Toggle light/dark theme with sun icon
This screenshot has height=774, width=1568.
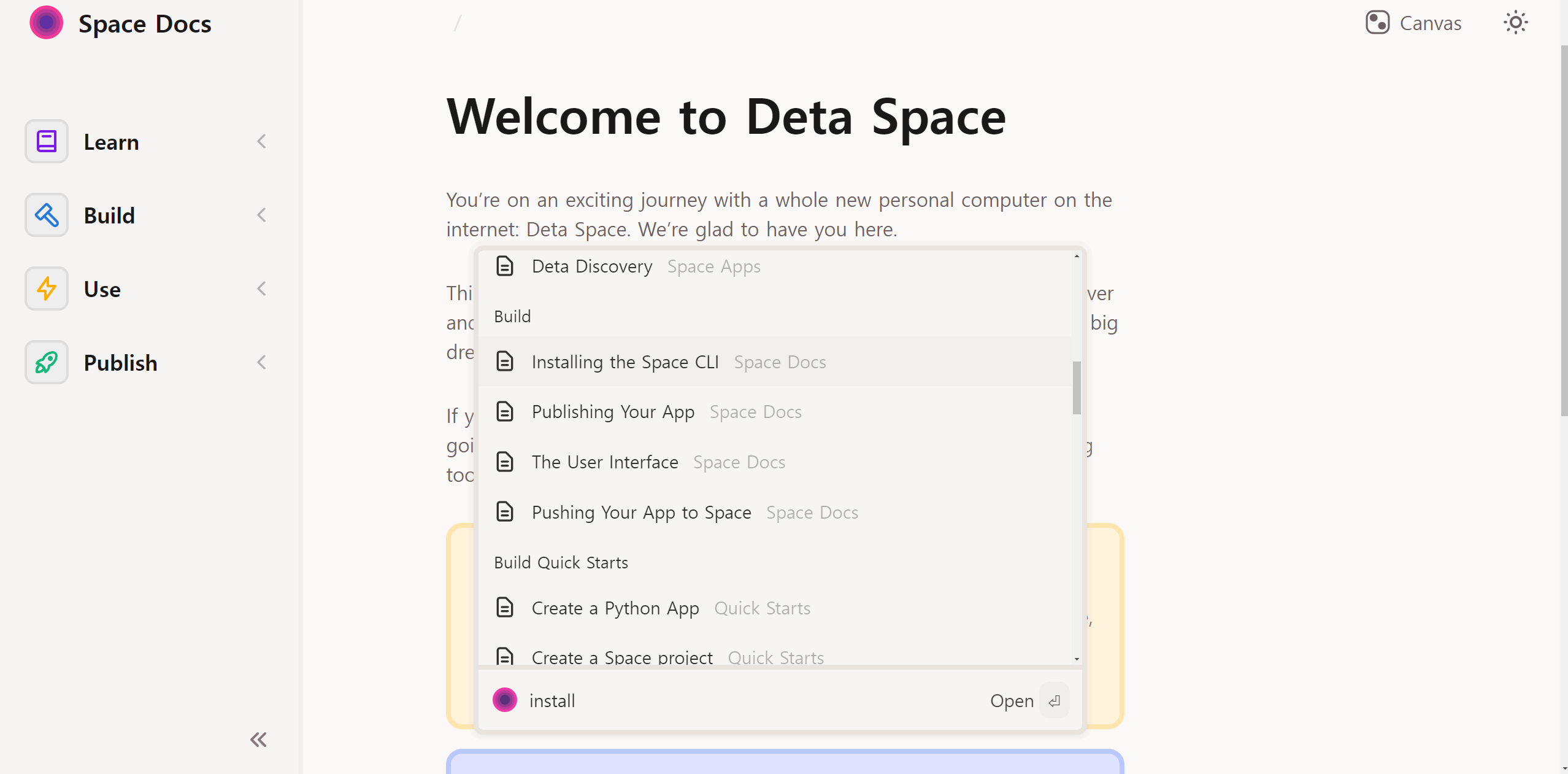tap(1516, 22)
